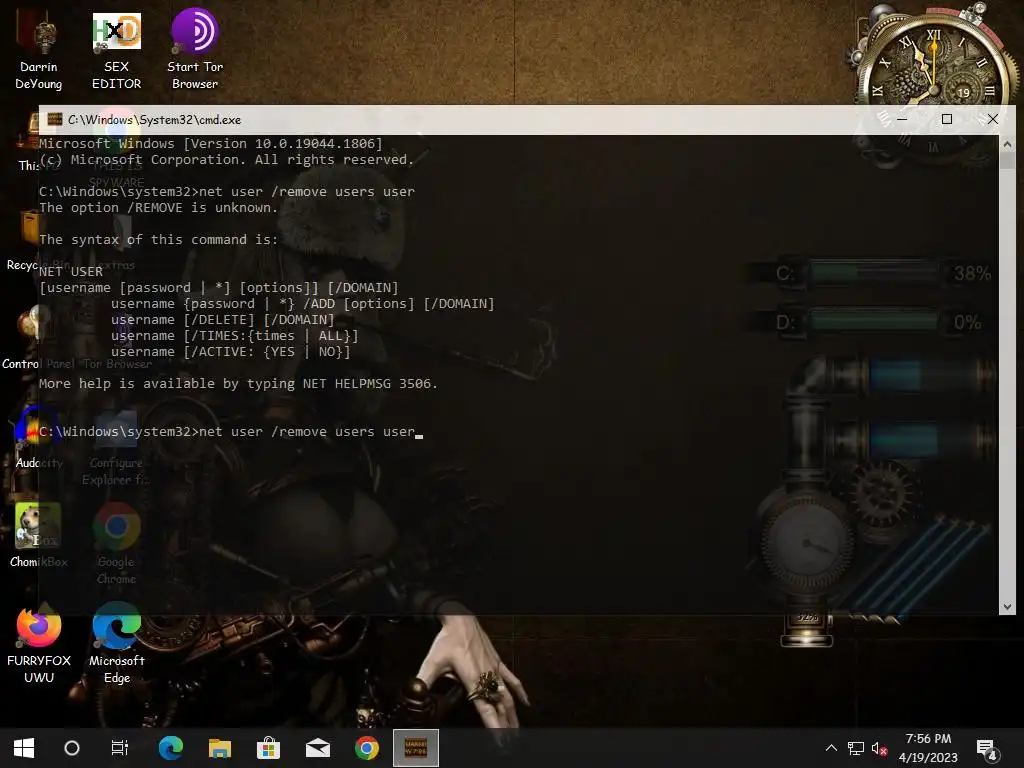Click 'username [/TIMES:{times | ALL}]' line
The height and width of the screenshot is (768, 1024).
pos(234,336)
